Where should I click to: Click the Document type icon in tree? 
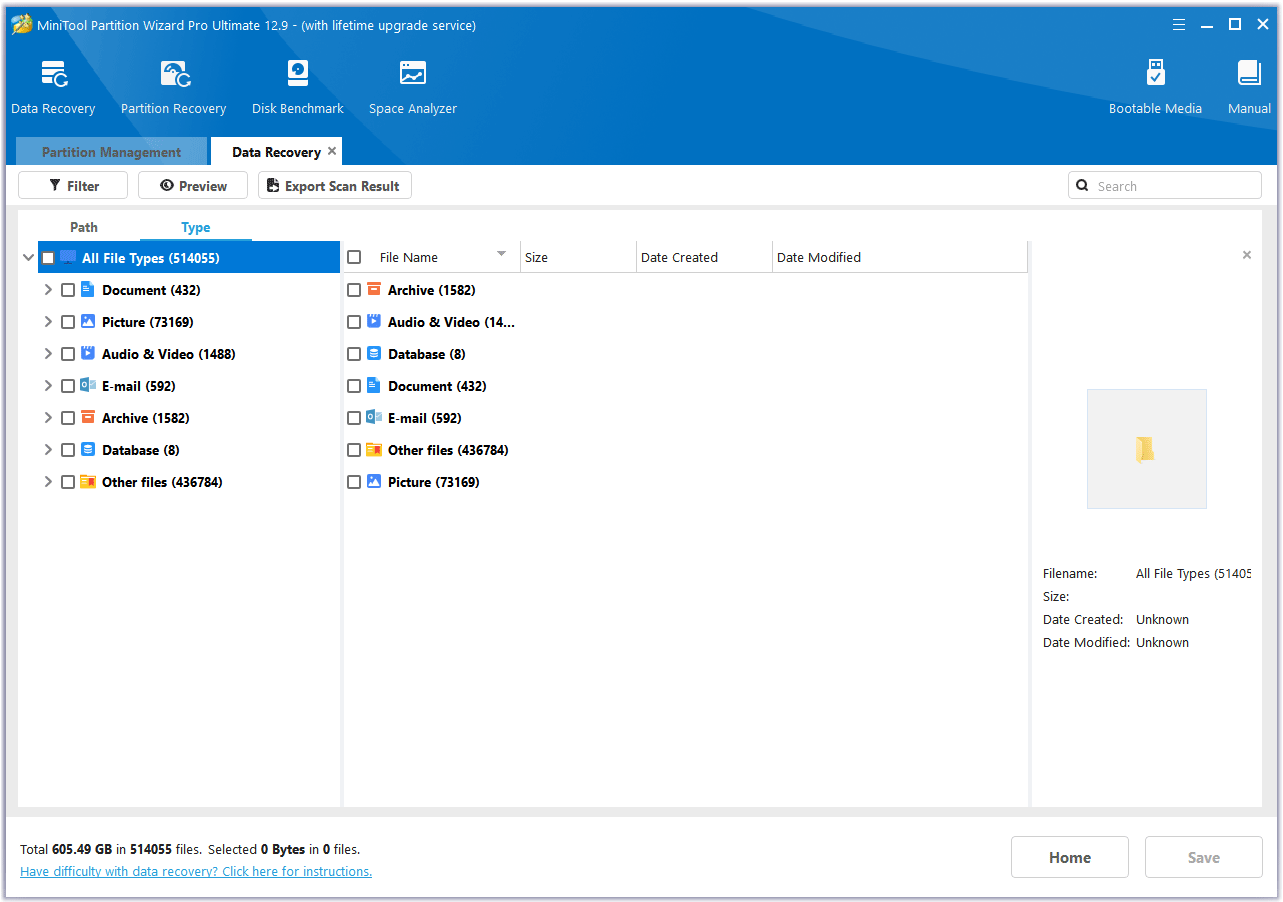coord(87,290)
